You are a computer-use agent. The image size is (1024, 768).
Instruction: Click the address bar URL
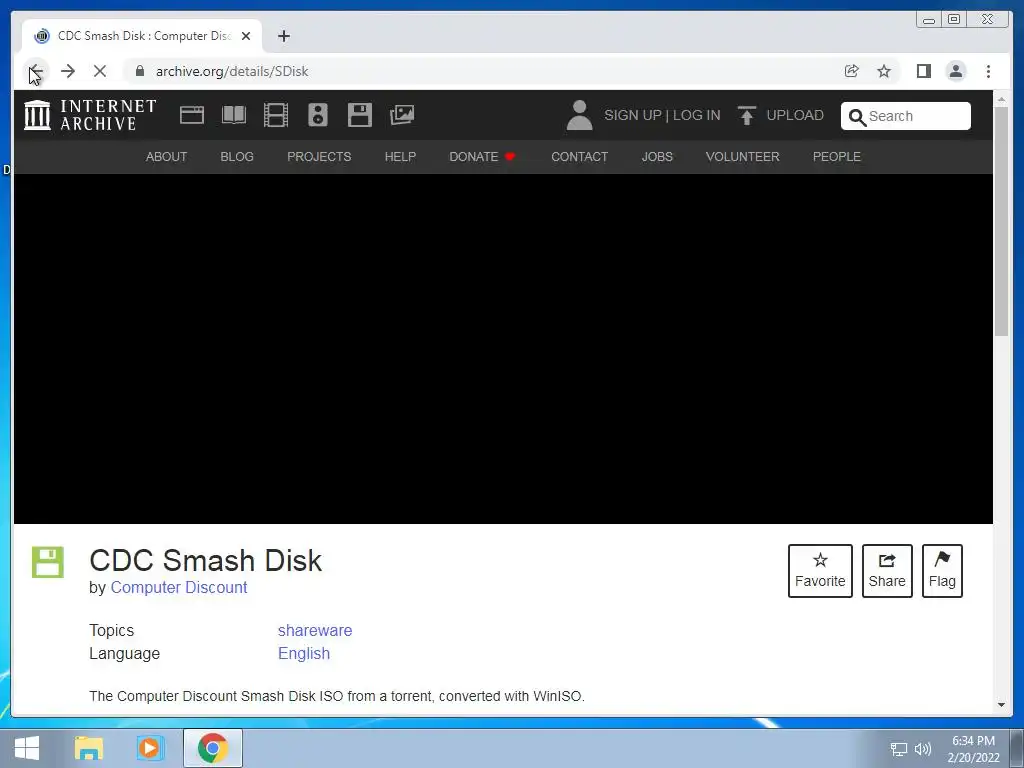232,71
